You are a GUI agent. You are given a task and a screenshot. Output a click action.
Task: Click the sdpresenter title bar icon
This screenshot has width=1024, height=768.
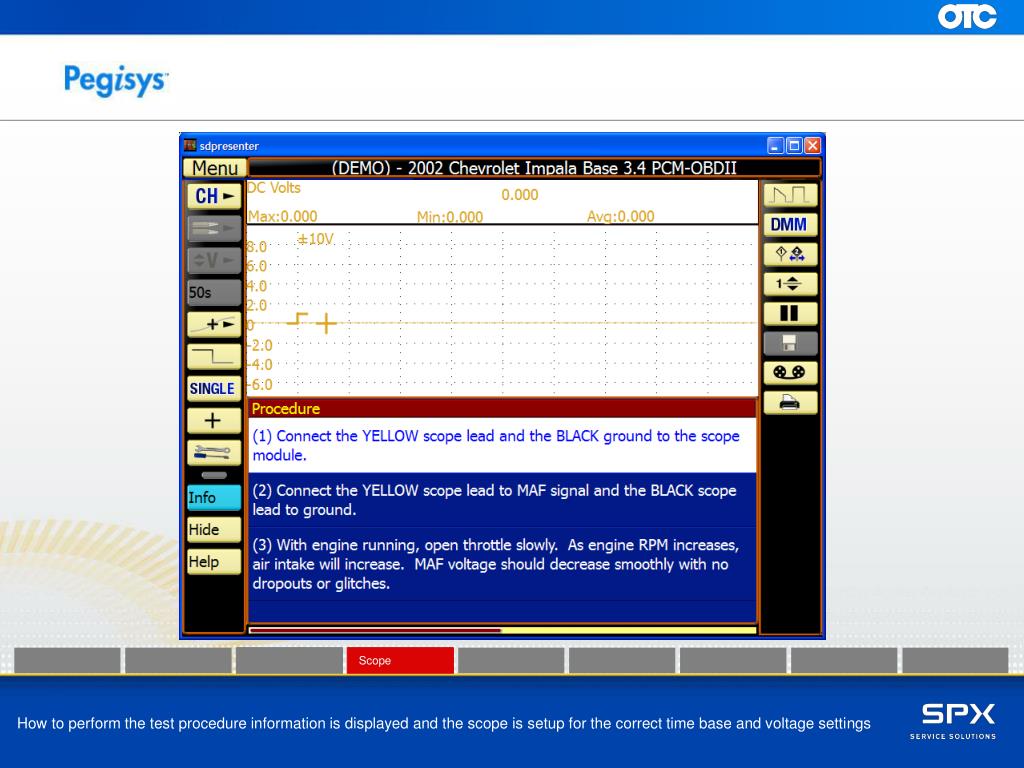(x=190, y=145)
